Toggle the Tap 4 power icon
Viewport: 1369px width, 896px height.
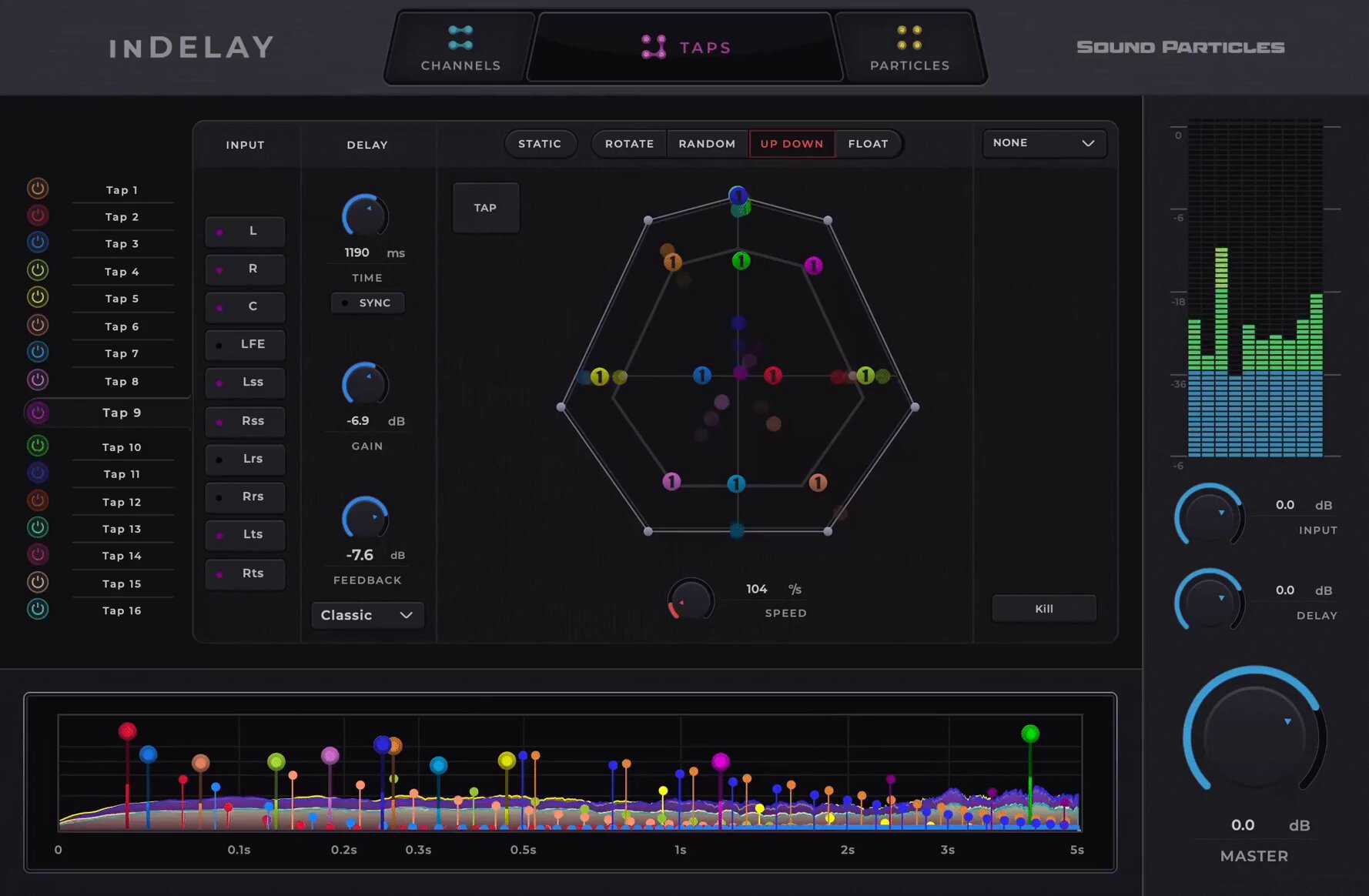click(x=38, y=270)
